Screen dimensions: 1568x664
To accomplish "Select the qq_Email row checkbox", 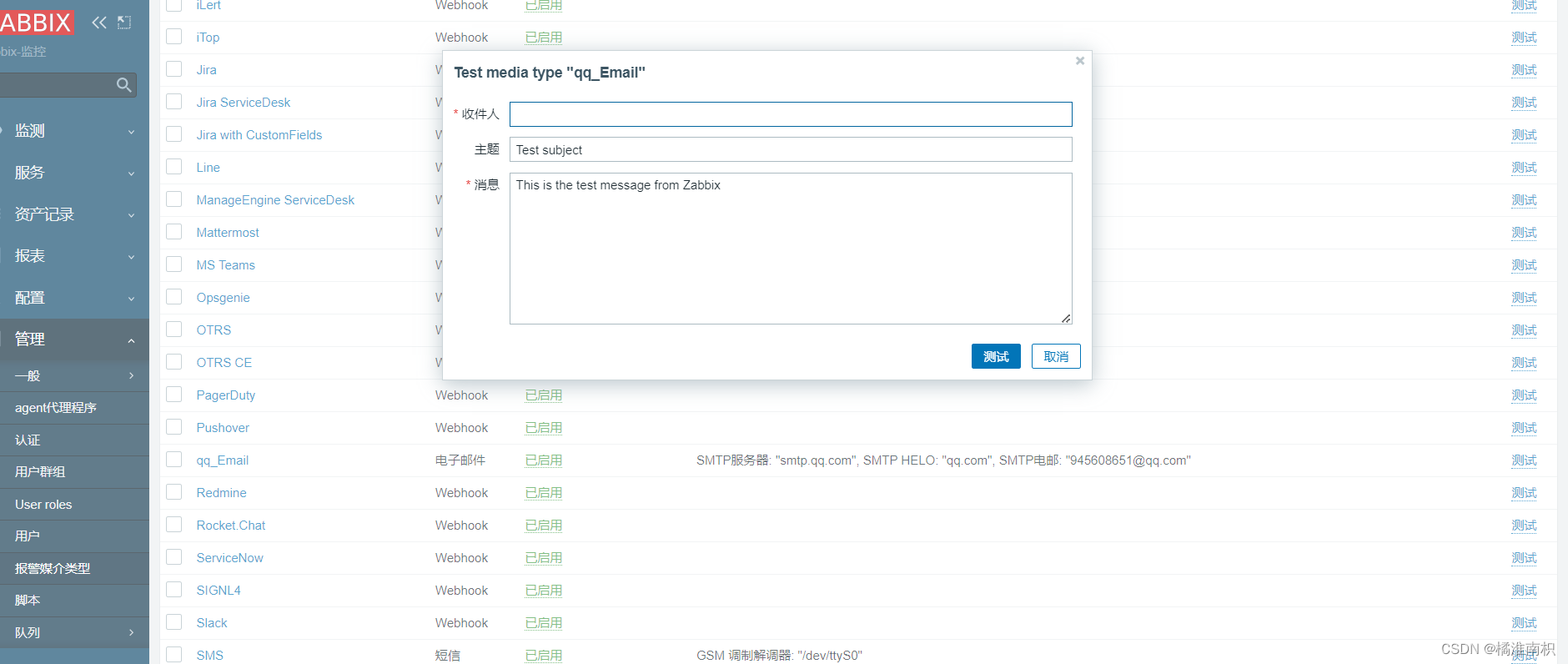I will pos(174,460).
